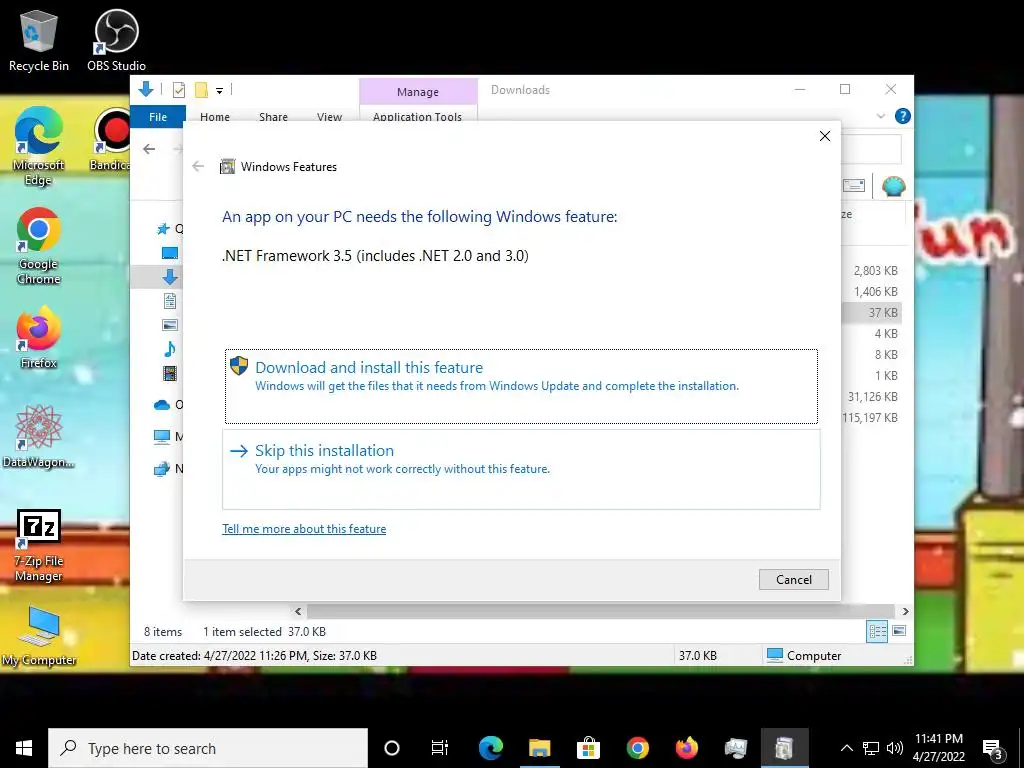1024x768 pixels.
Task: Launch OBS Studio from desktop
Action: (x=116, y=40)
